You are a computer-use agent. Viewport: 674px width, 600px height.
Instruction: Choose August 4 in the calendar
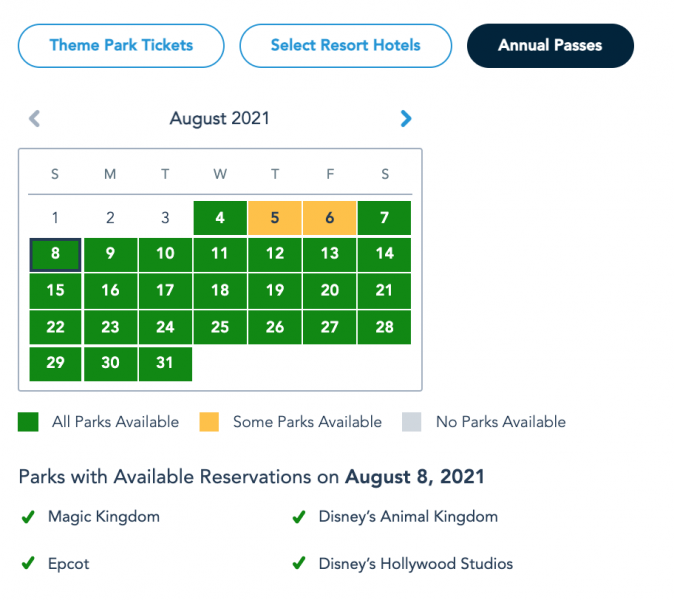[220, 218]
